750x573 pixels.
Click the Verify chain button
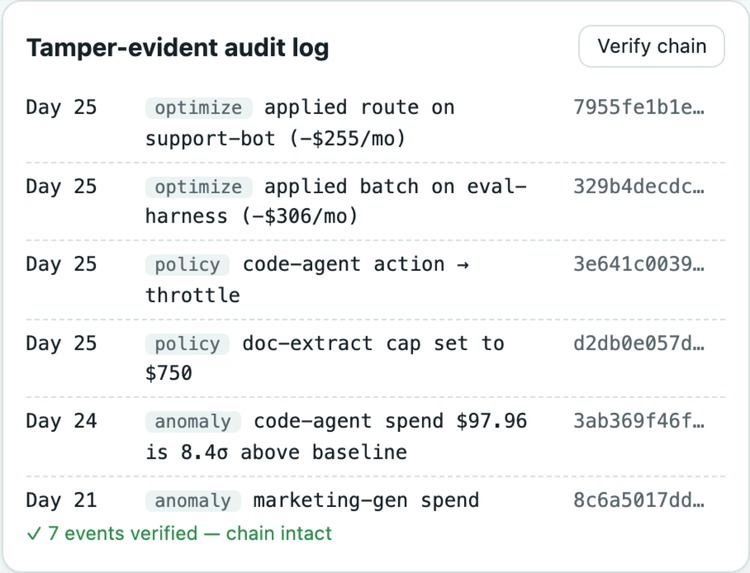(651, 46)
